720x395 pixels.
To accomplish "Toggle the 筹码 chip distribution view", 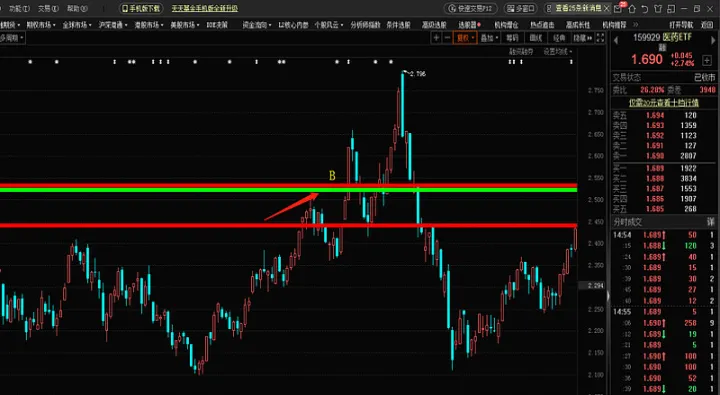I will (x=512, y=38).
